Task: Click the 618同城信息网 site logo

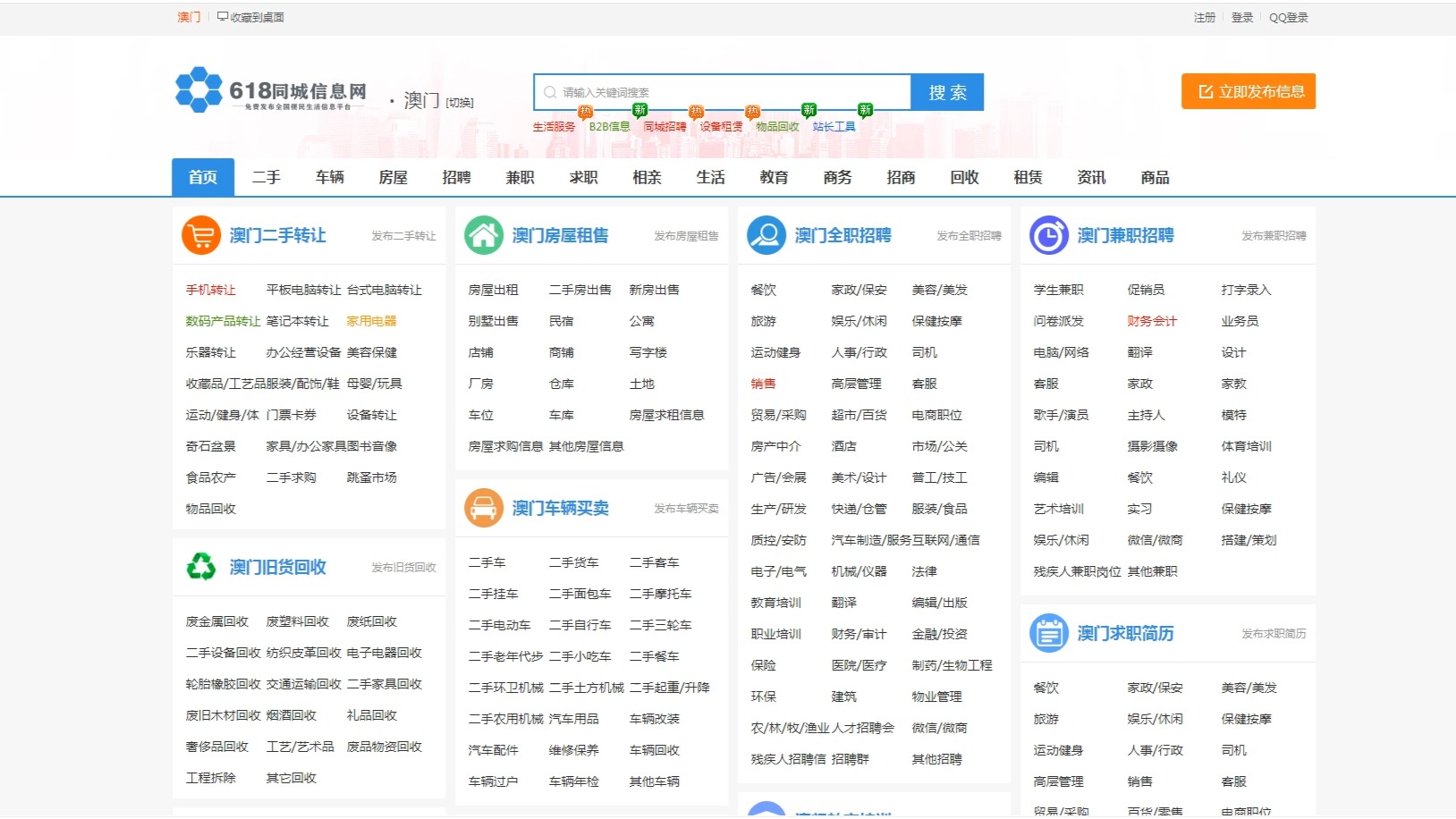Action: (271, 90)
